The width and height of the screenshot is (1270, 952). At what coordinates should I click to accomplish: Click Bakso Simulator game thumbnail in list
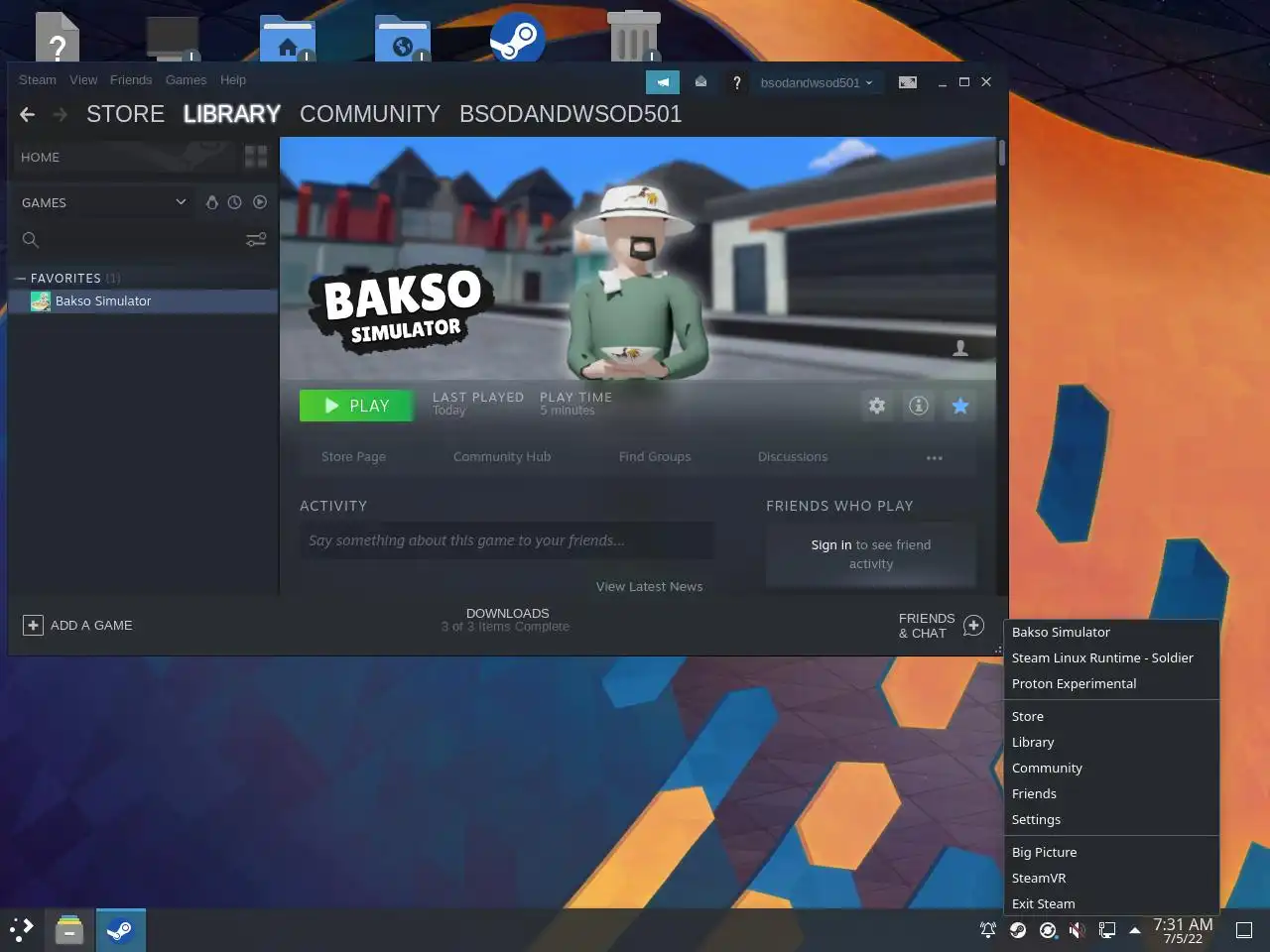coord(41,301)
